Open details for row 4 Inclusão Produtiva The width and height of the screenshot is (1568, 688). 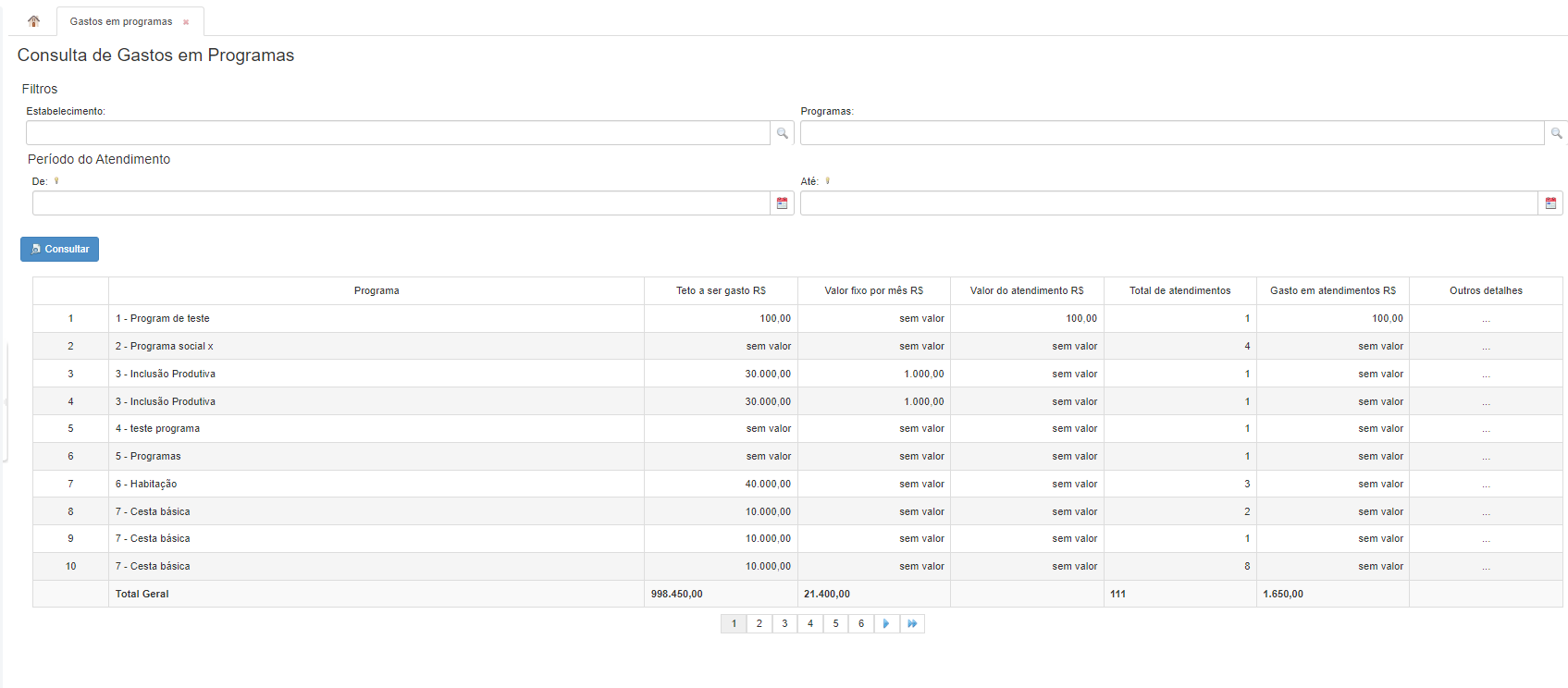pyautogui.click(x=1487, y=402)
